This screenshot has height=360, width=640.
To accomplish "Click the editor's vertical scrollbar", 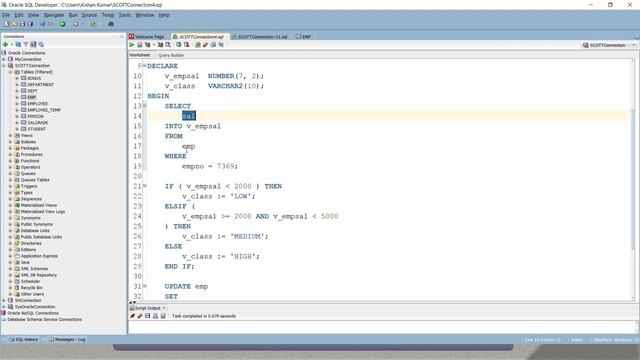I will pos(633,180).
